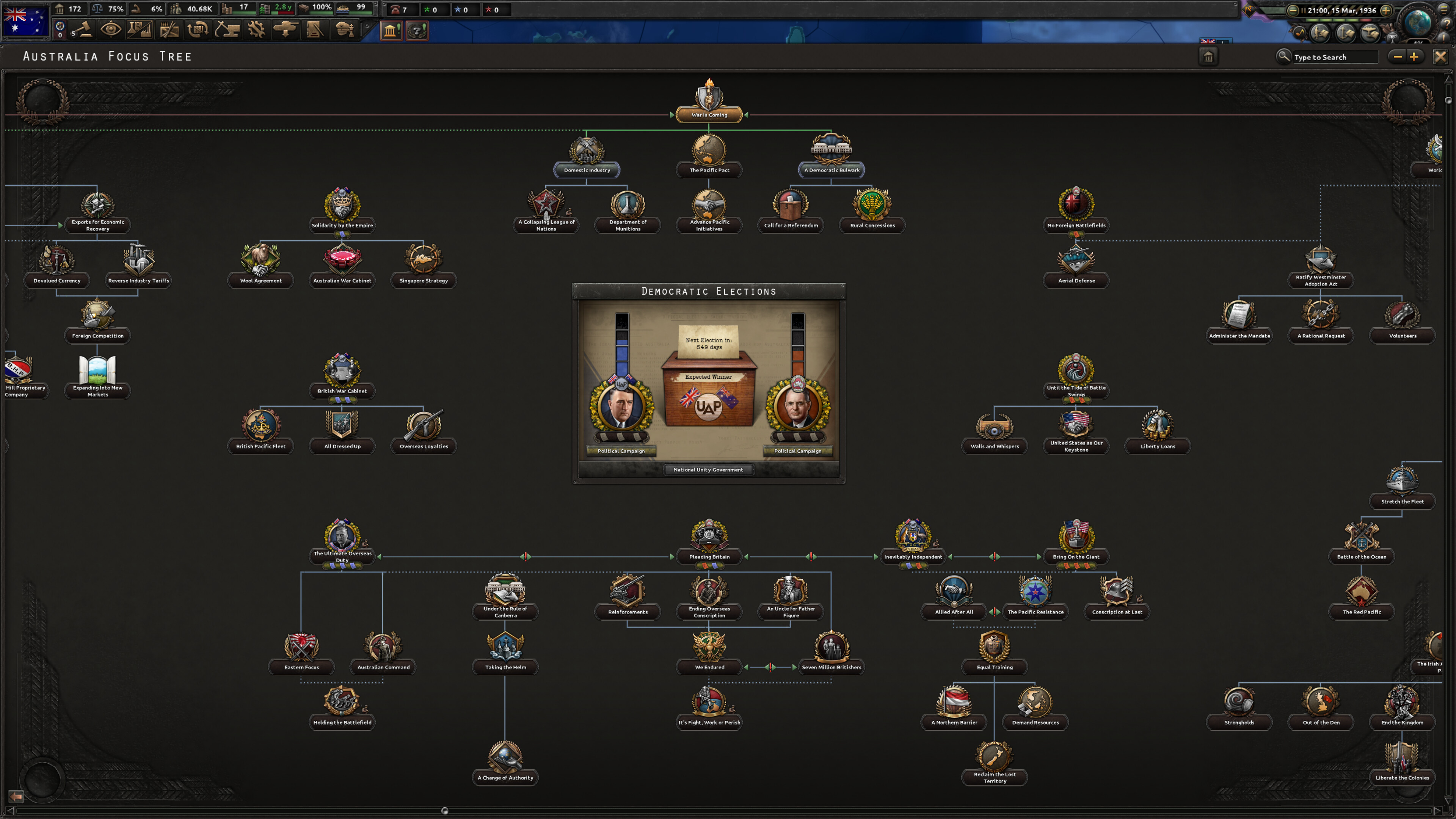Pick the Call for a Referendum focus
This screenshot has height=819, width=1456.
click(791, 212)
